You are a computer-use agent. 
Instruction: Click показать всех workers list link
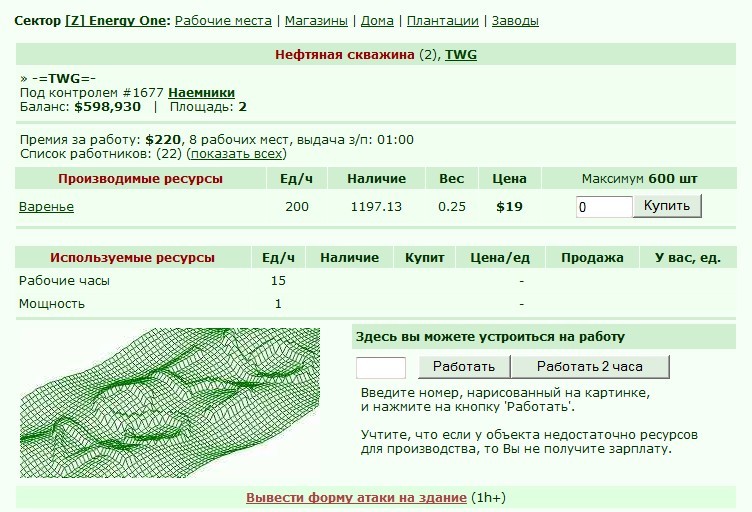pyautogui.click(x=236, y=154)
